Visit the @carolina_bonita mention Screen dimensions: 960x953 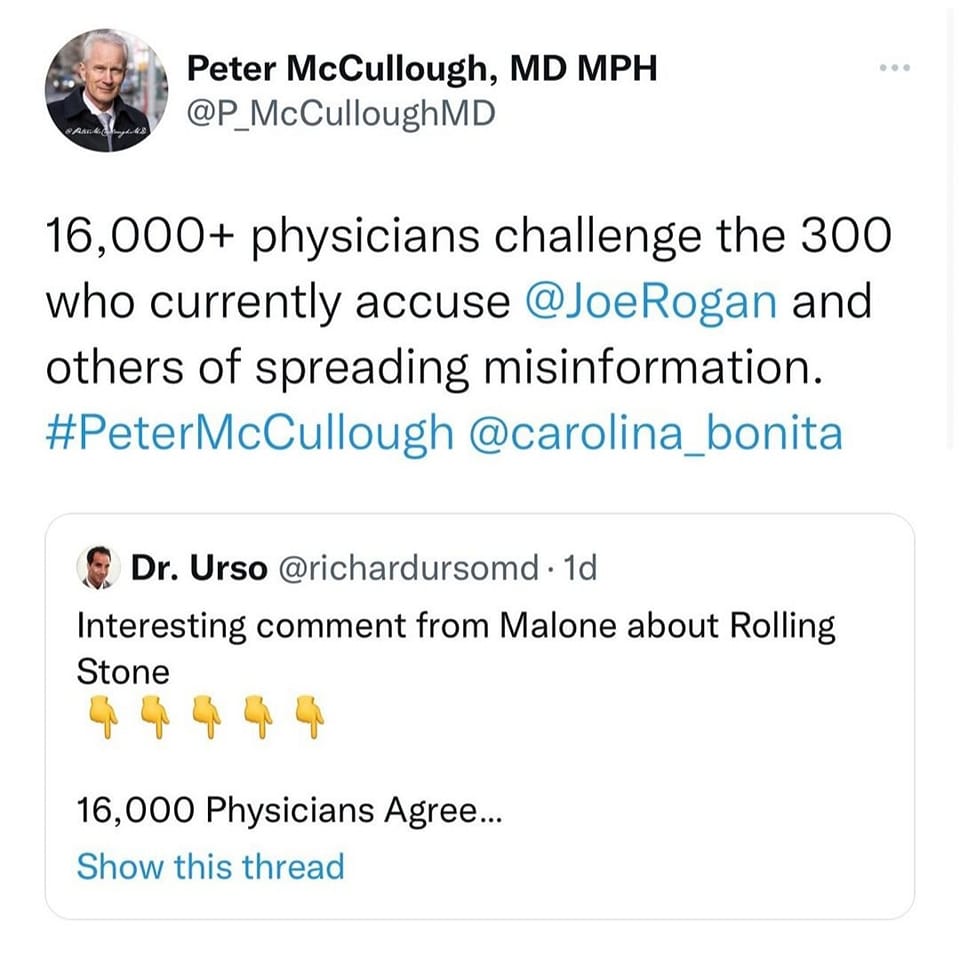[656, 433]
